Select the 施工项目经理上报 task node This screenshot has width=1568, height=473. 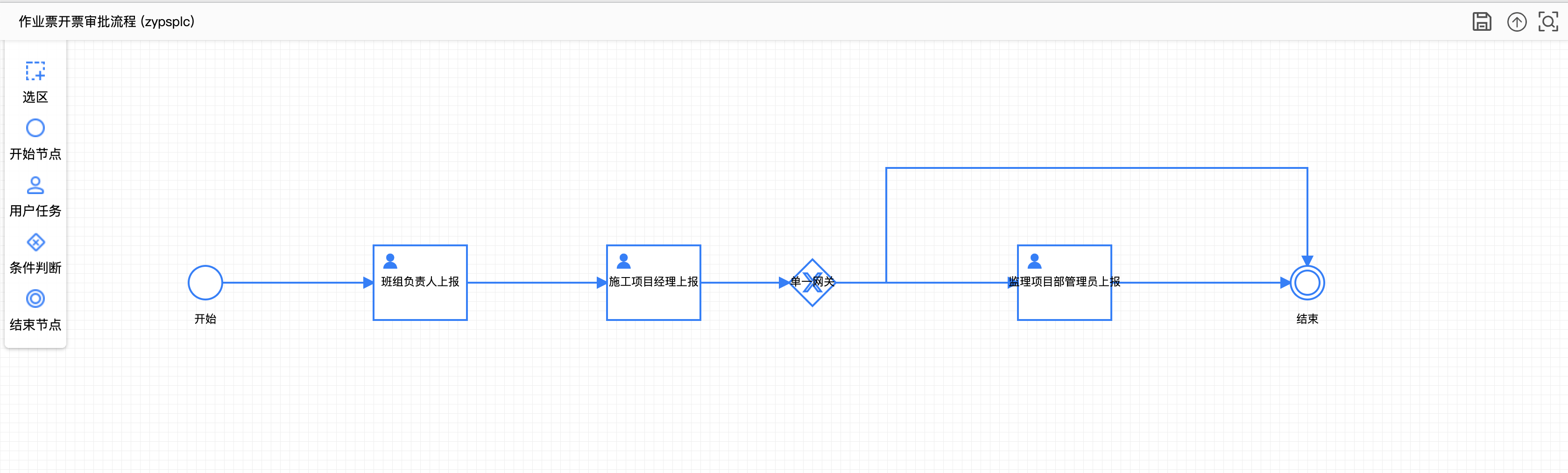[x=653, y=283]
